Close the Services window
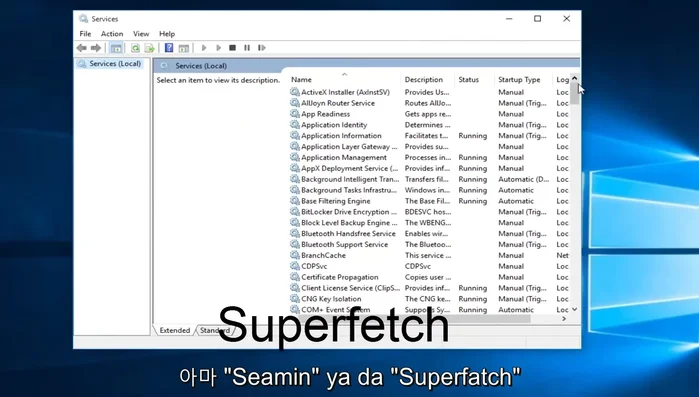 pos(567,19)
